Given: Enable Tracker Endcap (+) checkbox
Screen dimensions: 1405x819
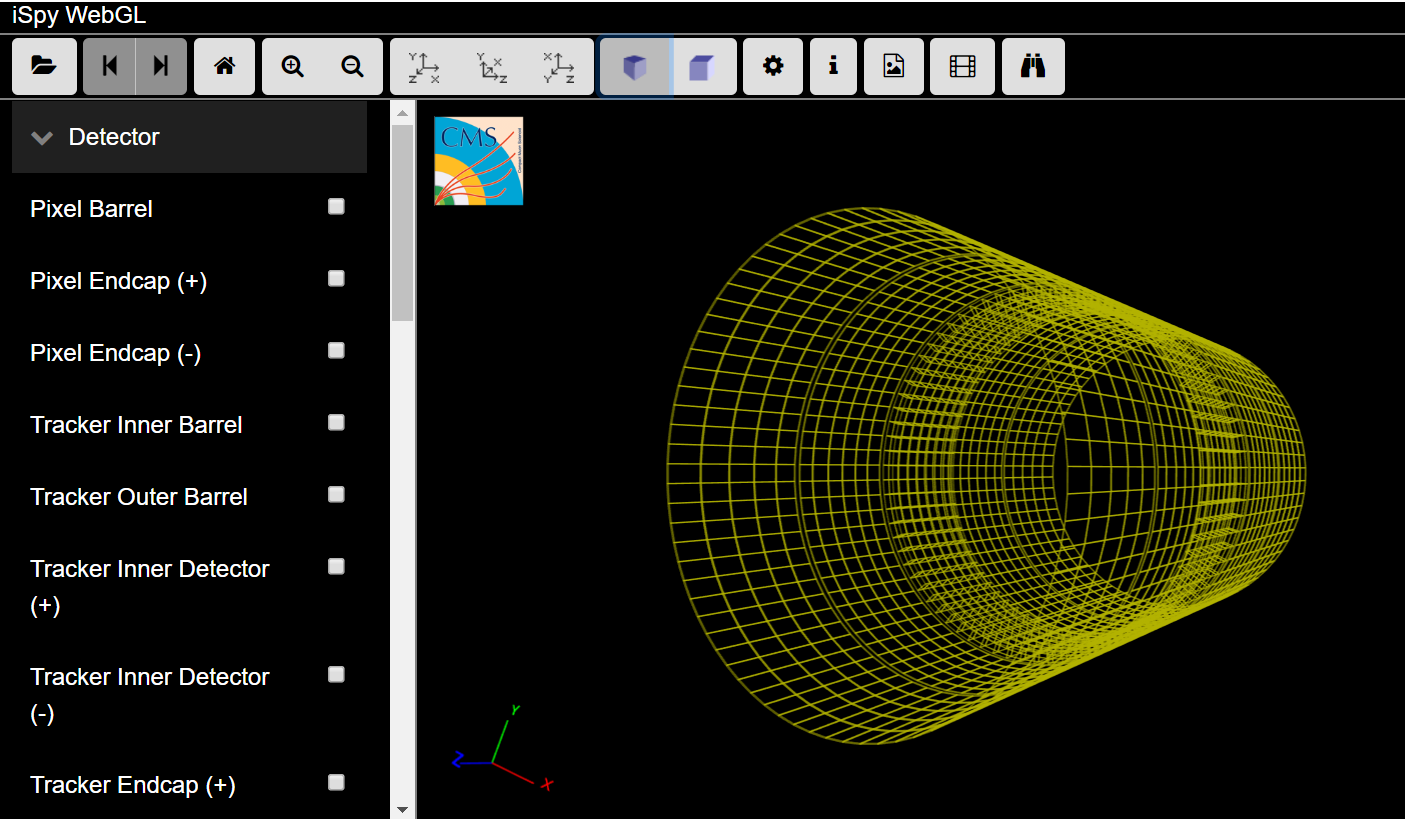Looking at the screenshot, I should coord(337,783).
